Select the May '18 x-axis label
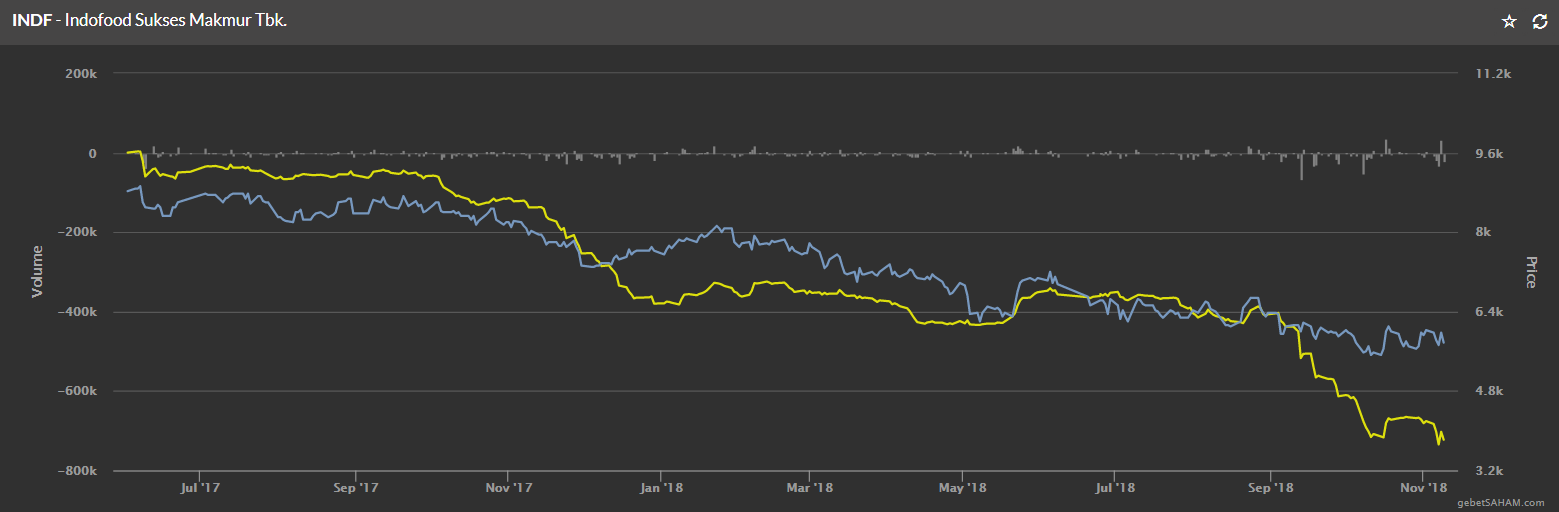Image resolution: width=1559 pixels, height=512 pixels. click(962, 488)
